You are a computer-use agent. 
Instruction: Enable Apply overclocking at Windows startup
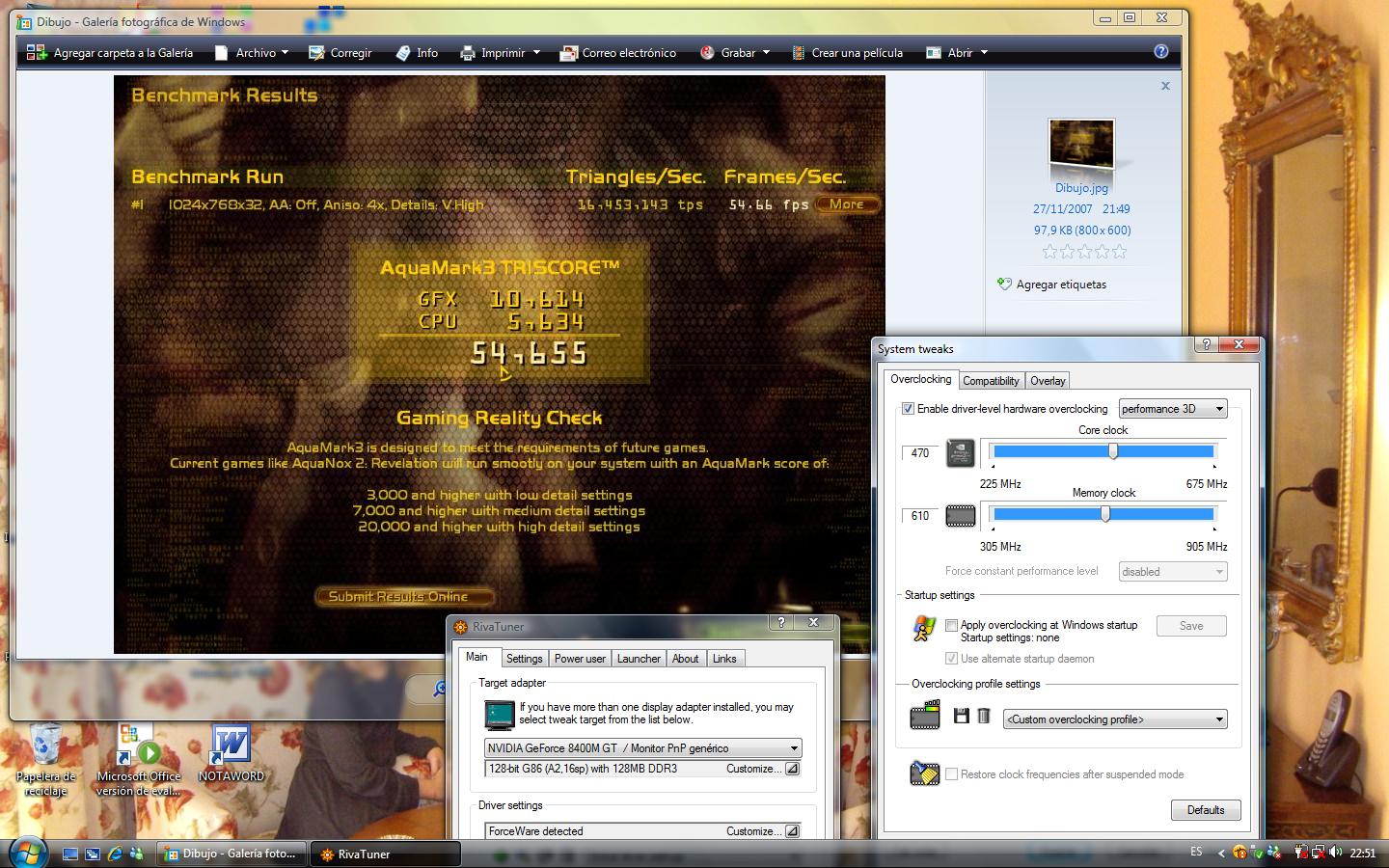[952, 625]
